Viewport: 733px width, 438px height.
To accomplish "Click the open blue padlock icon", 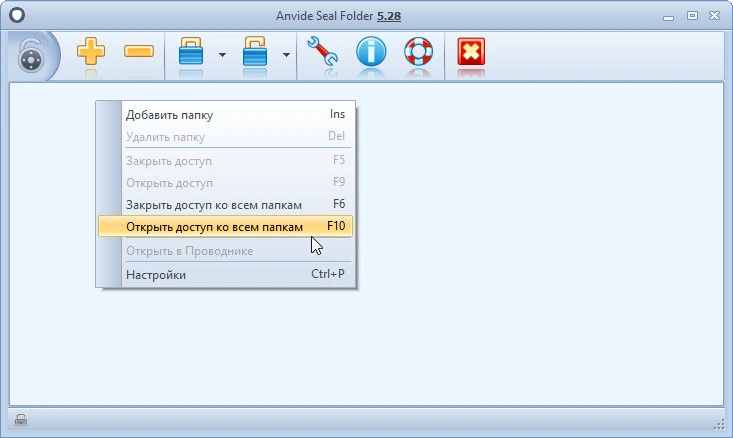I will tap(255, 51).
